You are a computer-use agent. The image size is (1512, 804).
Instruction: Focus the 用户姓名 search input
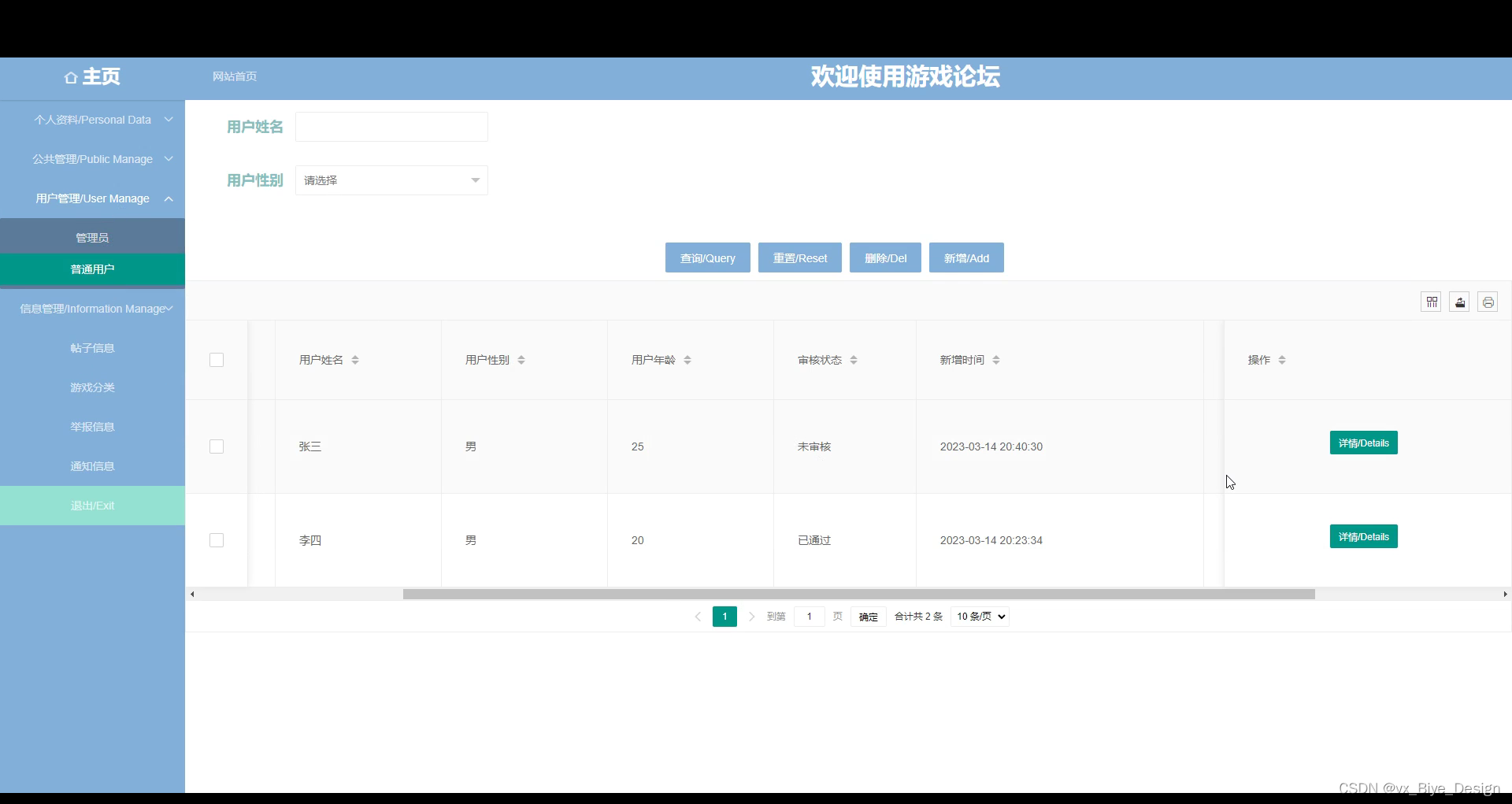tap(391, 127)
